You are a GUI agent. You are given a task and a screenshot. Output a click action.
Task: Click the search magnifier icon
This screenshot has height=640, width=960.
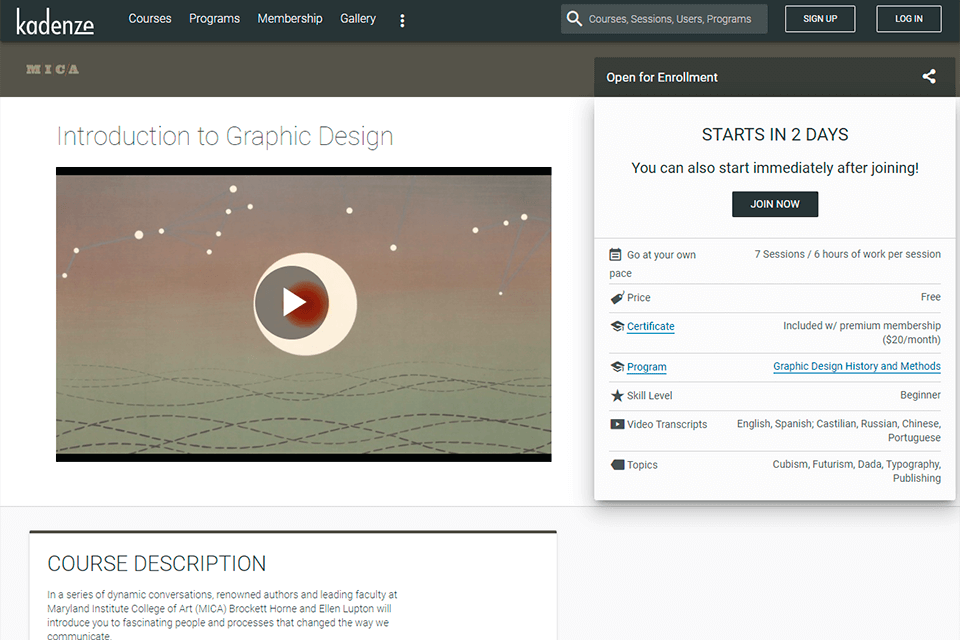[574, 19]
